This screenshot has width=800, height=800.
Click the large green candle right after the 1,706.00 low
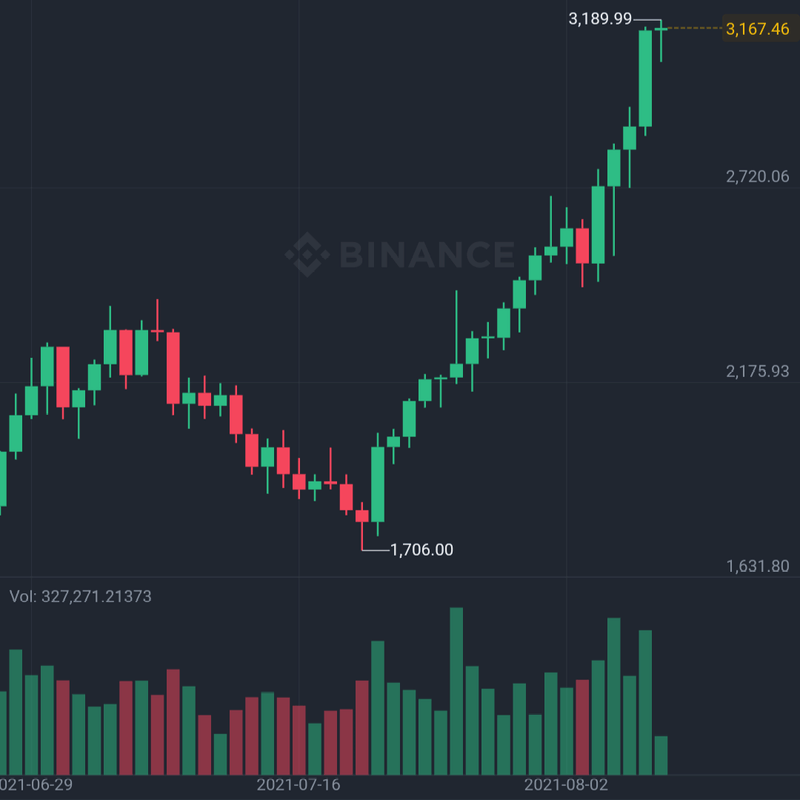(x=377, y=484)
